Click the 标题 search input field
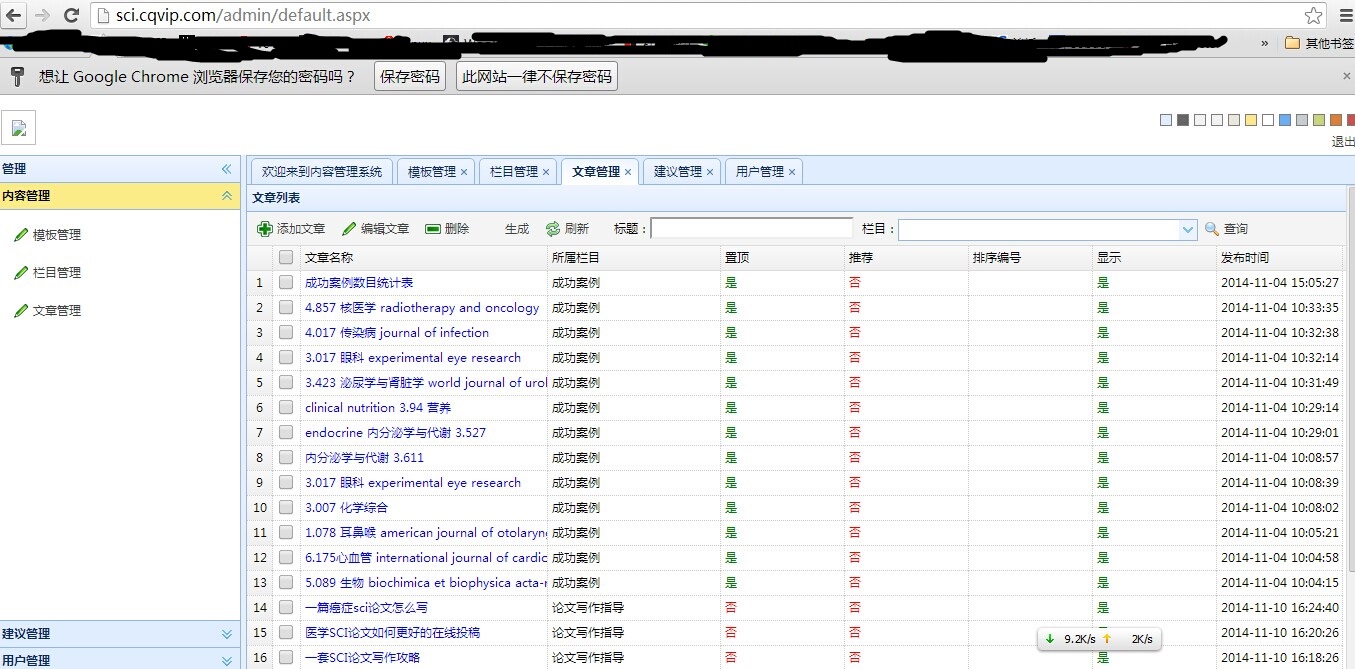The height and width of the screenshot is (669, 1355). (752, 229)
